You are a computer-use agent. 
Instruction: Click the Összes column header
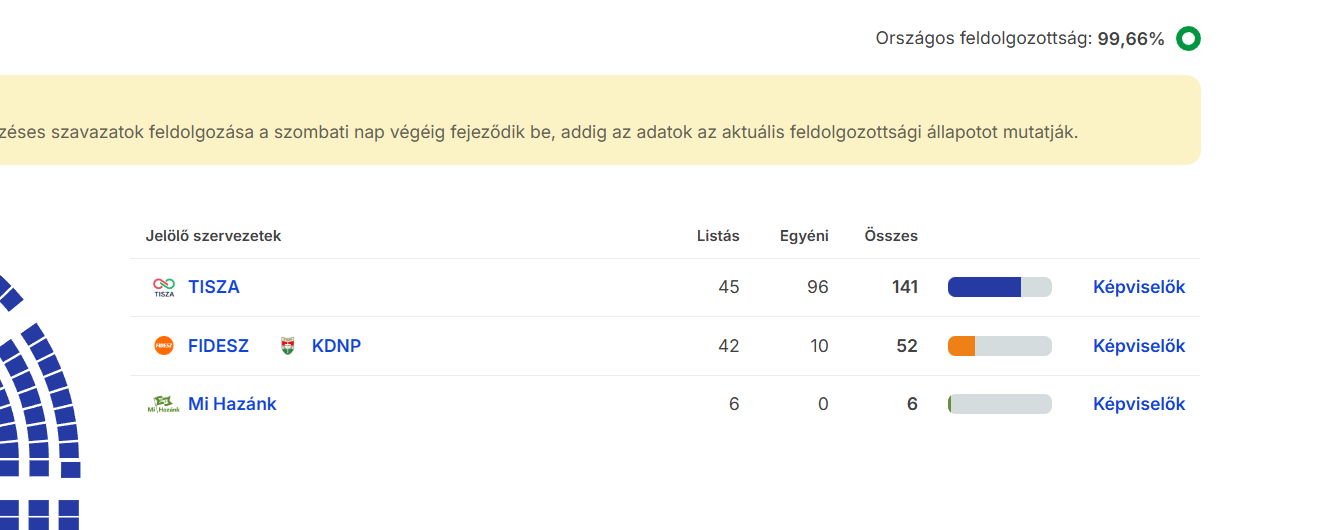[891, 236]
